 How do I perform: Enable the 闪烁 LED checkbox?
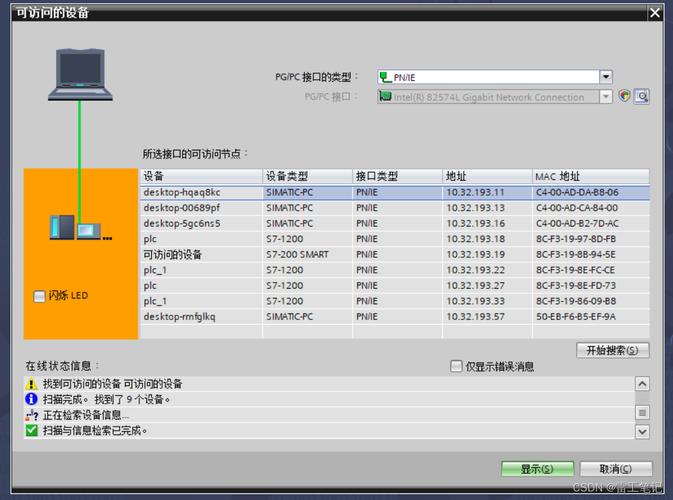tap(39, 296)
